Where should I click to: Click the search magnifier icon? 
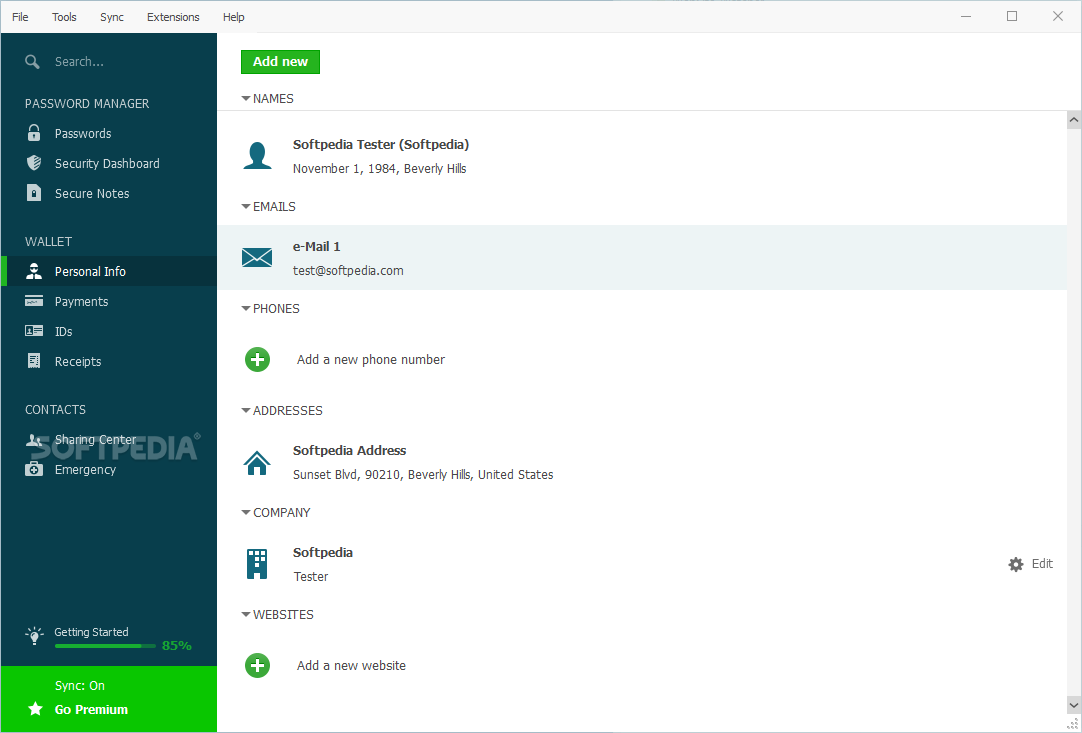[32, 62]
